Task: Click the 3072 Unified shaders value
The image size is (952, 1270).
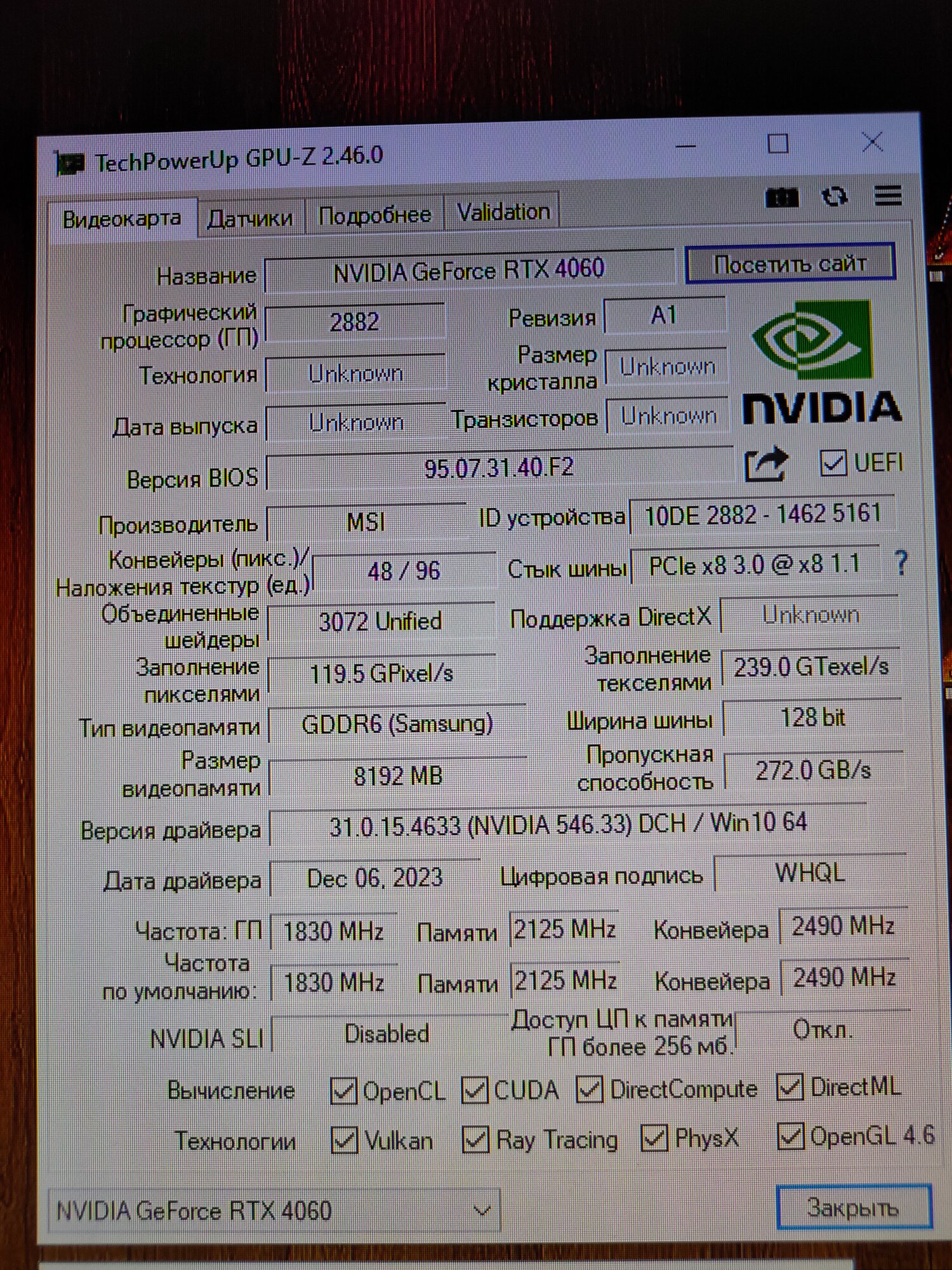Action: pyautogui.click(x=380, y=621)
